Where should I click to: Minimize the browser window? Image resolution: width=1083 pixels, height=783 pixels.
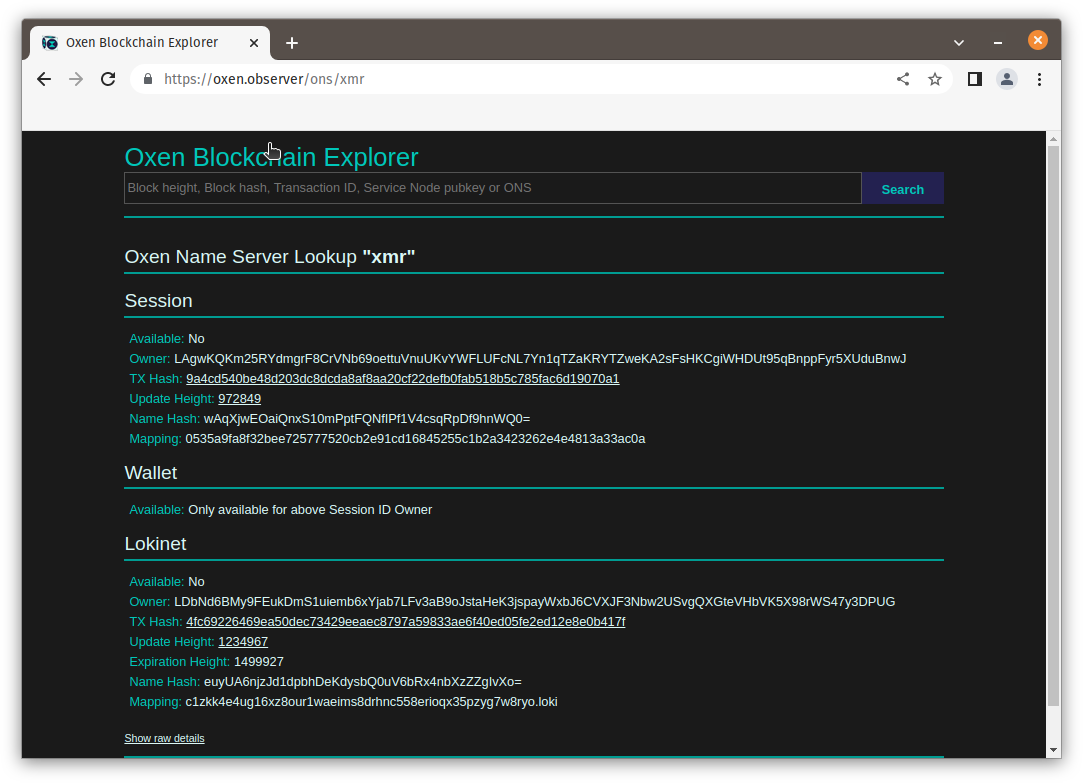pyautogui.click(x=998, y=43)
